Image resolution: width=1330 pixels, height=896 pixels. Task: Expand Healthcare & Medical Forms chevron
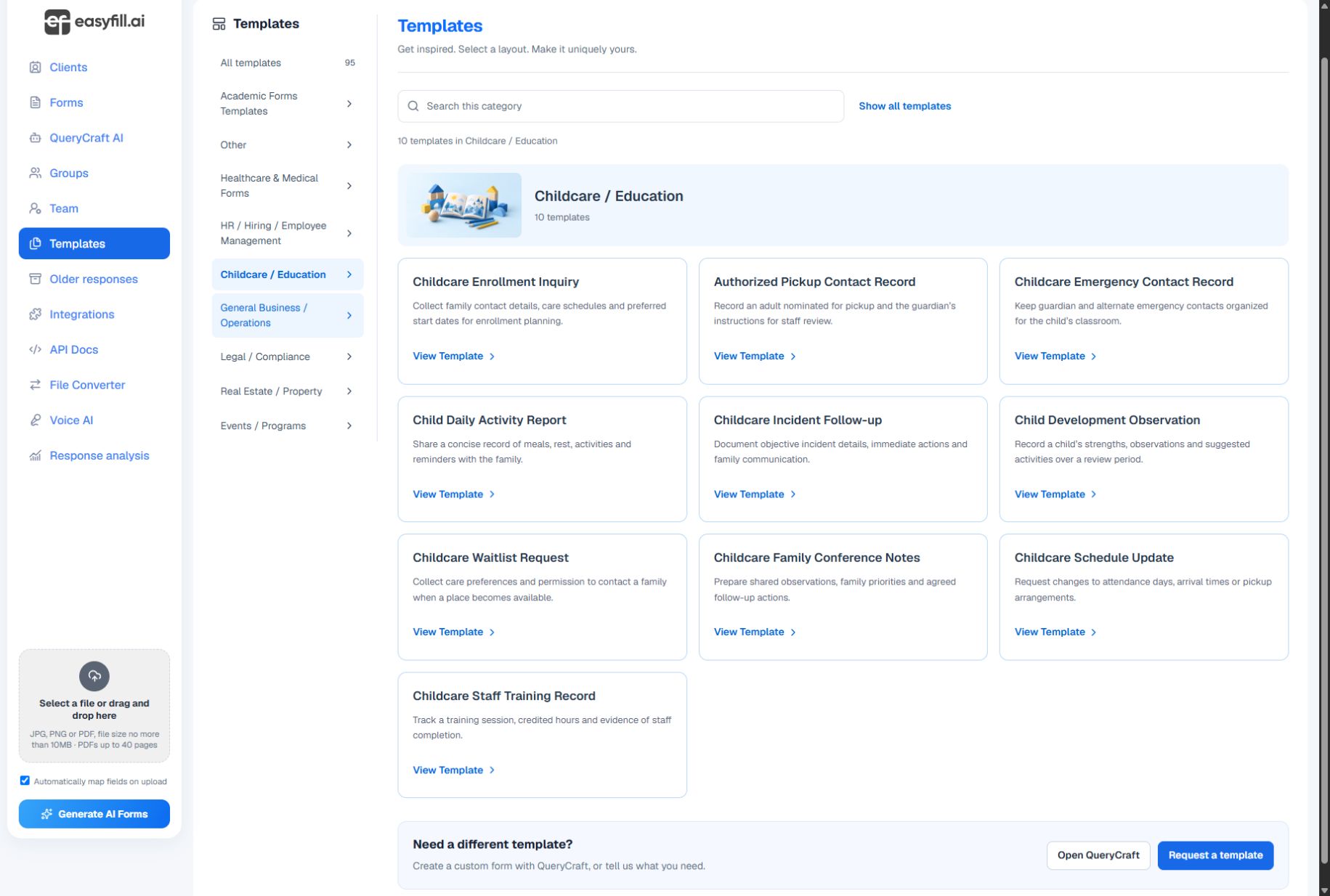(349, 186)
